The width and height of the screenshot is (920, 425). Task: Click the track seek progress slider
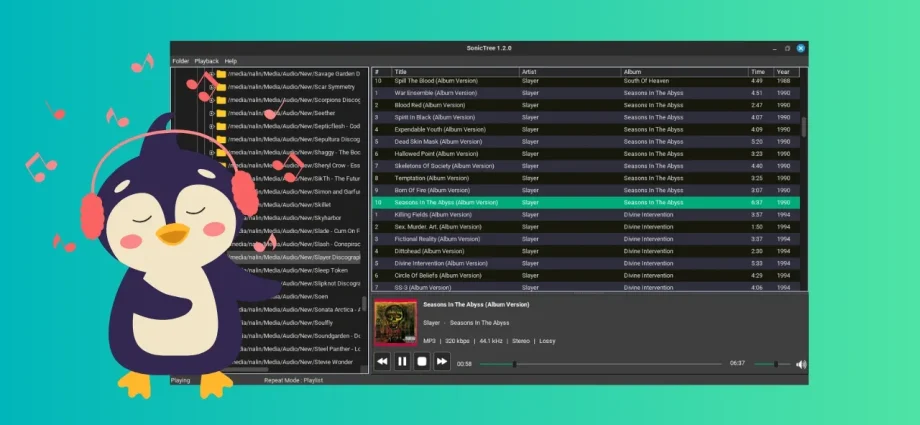600,364
